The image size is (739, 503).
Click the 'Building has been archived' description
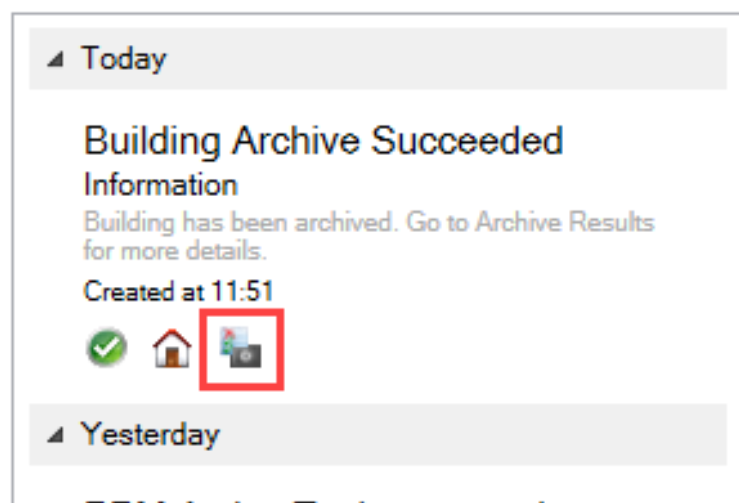tap(240, 221)
